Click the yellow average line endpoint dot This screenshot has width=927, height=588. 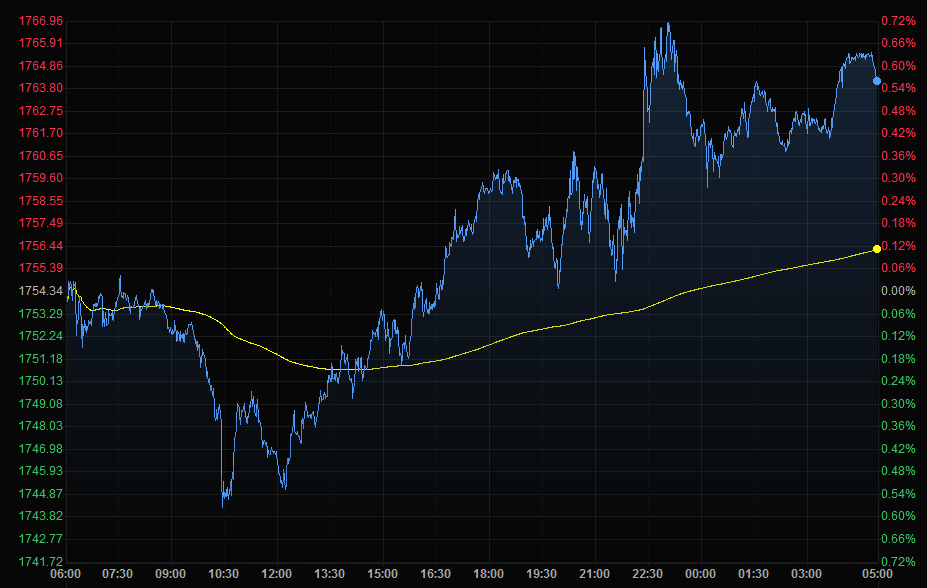click(877, 248)
